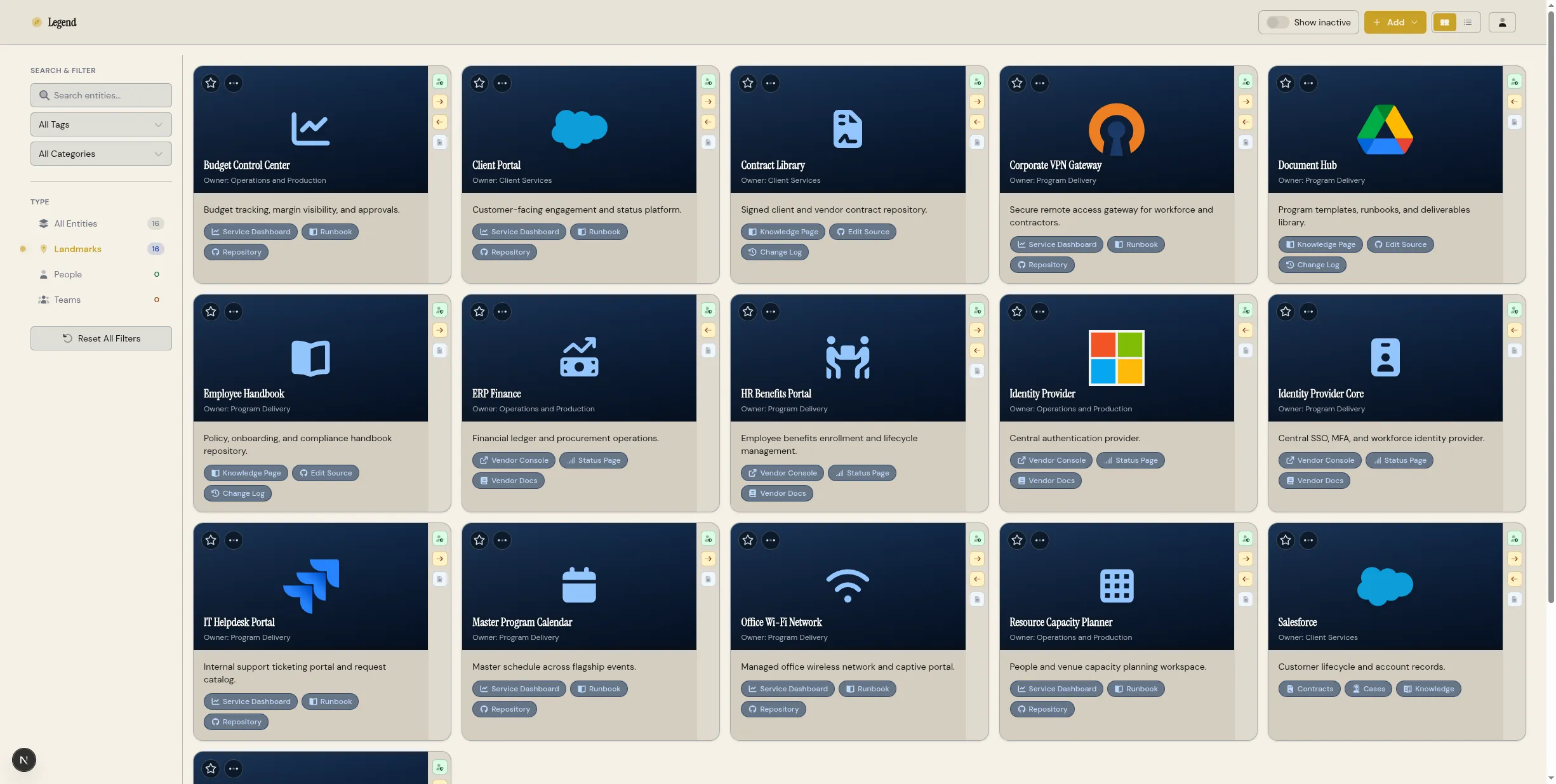Favorite the Contract Library card
1556x784 pixels.
pos(748,83)
